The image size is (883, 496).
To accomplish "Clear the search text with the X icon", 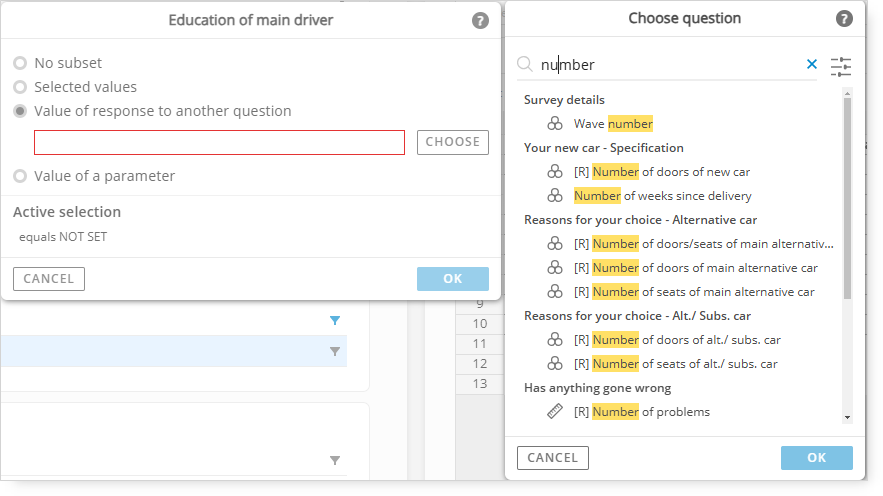I will click(x=811, y=64).
